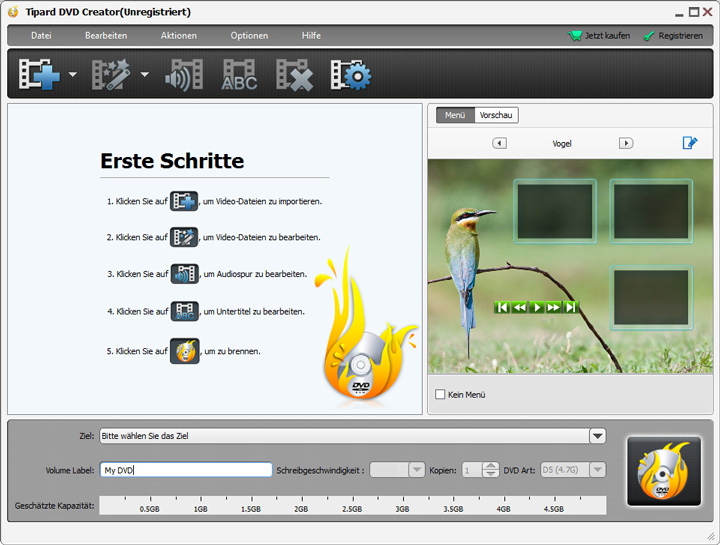Click edit video icon in step 2

point(184,237)
